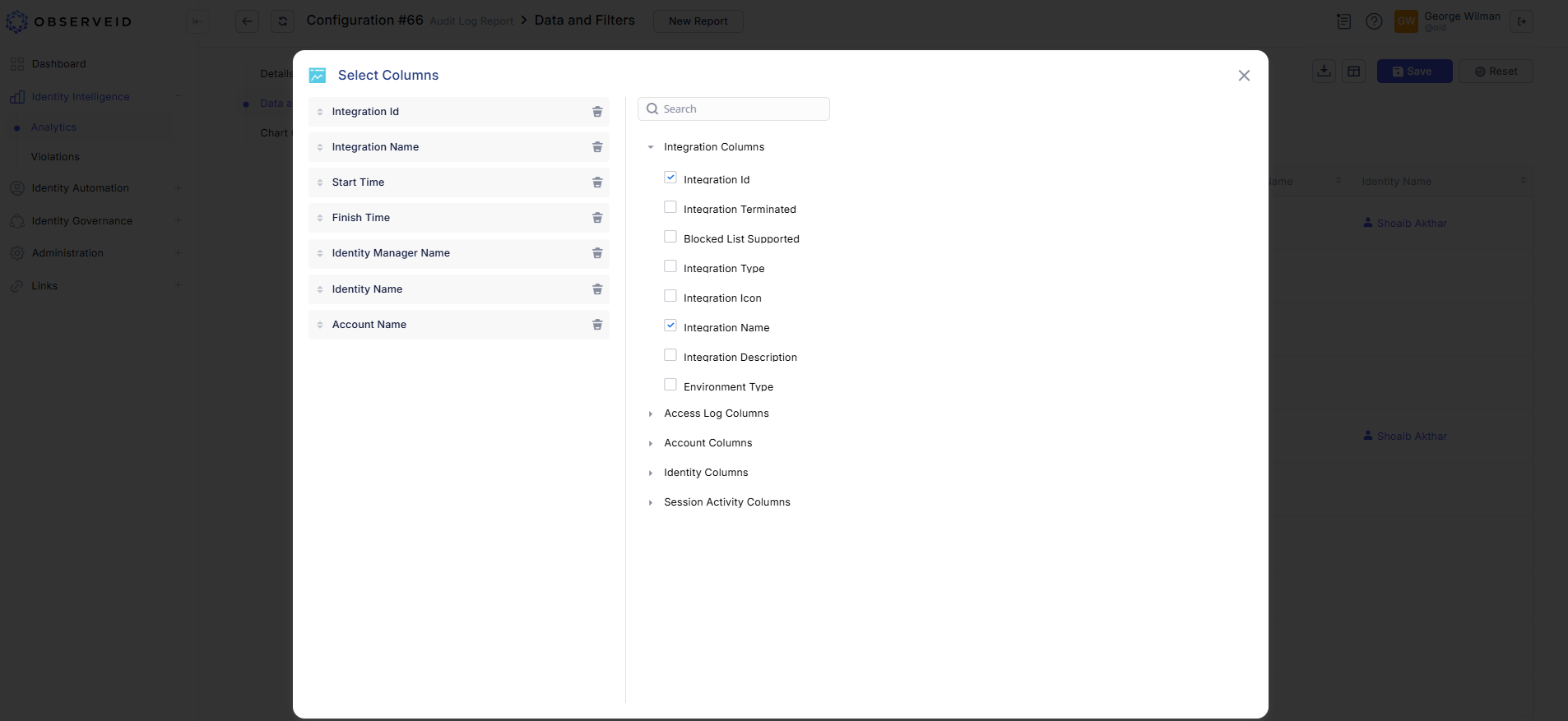Viewport: 1568px width, 721px height.
Task: Open Dashboard from the sidebar
Action: [x=58, y=64]
